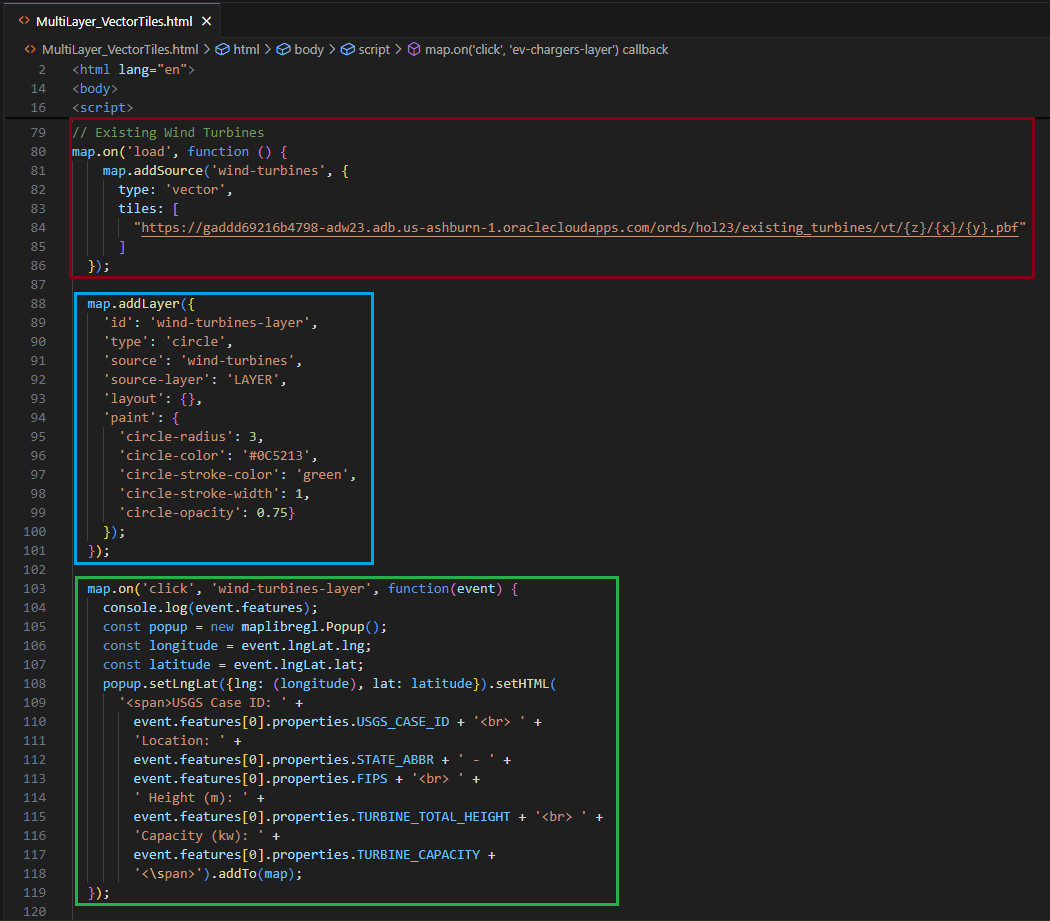Click the 'LAYER' source-layer value
This screenshot has width=1050, height=921.
click(x=253, y=380)
